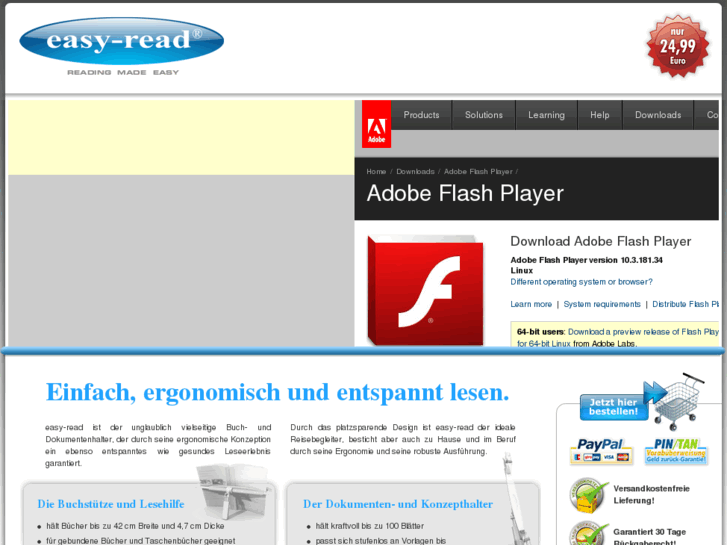
Task: Click the Der Dokumenten- und Konzepthalter heading
Action: (398, 504)
